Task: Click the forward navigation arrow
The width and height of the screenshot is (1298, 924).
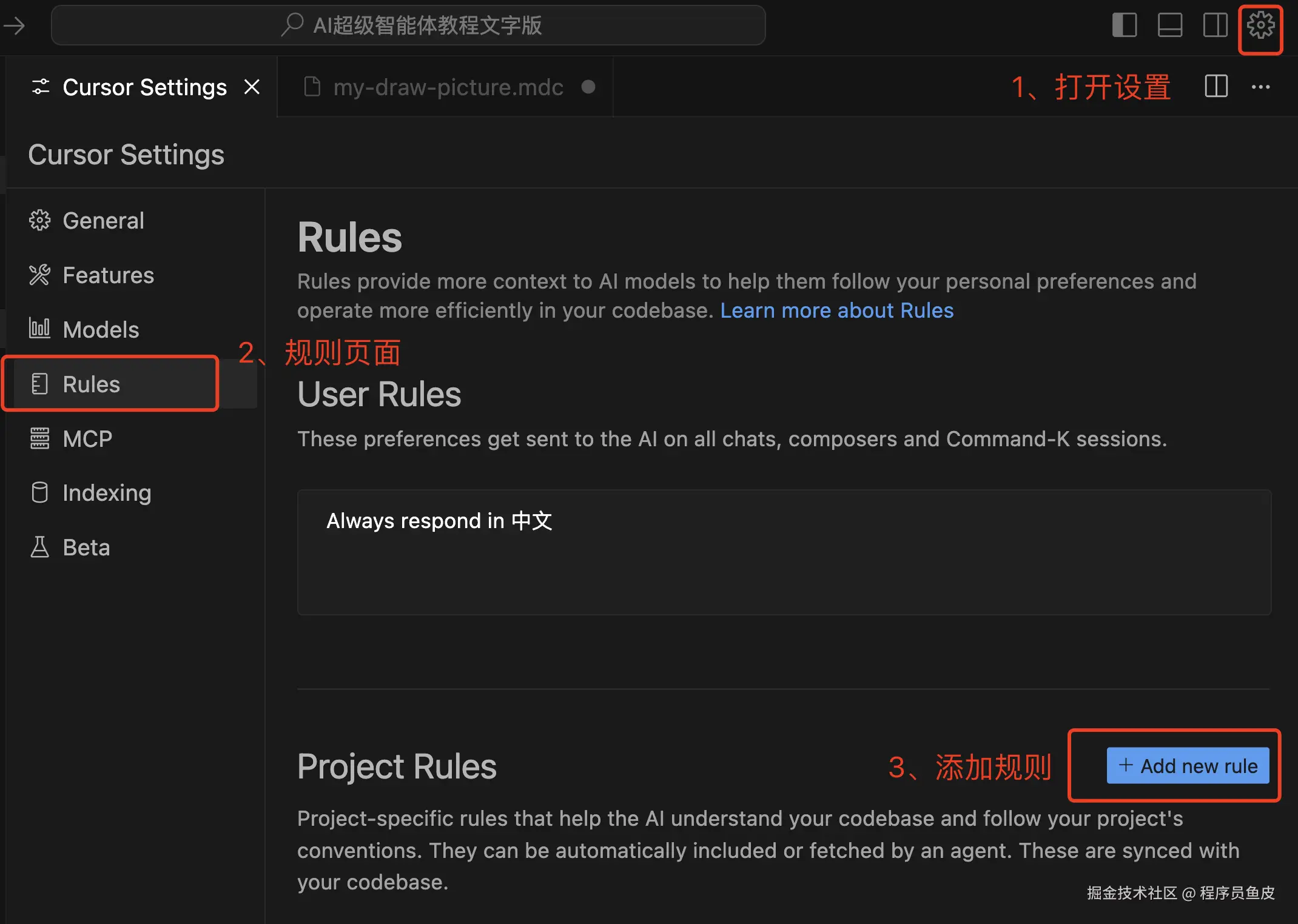Action: point(15,25)
